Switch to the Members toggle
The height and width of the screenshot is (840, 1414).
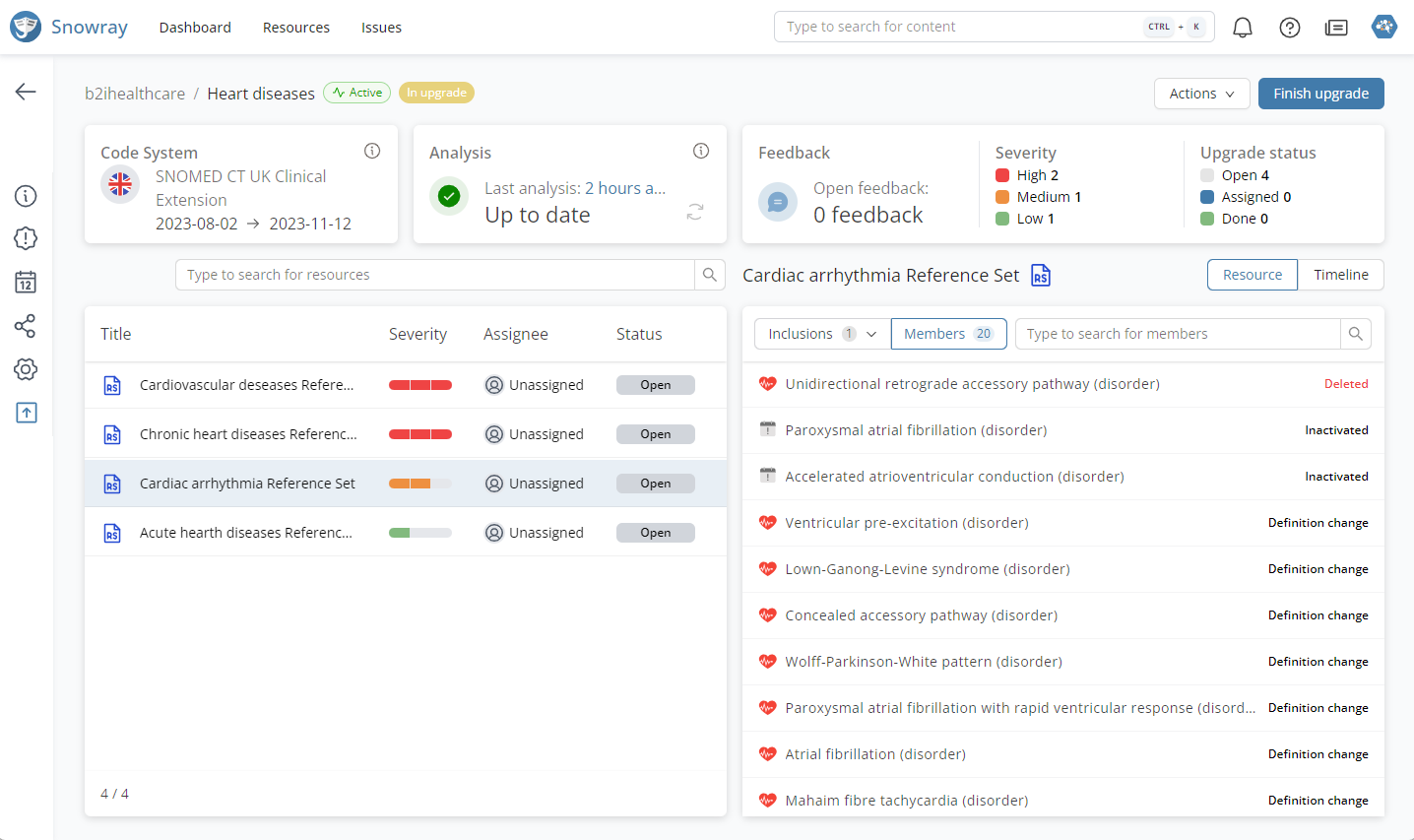[x=948, y=334]
